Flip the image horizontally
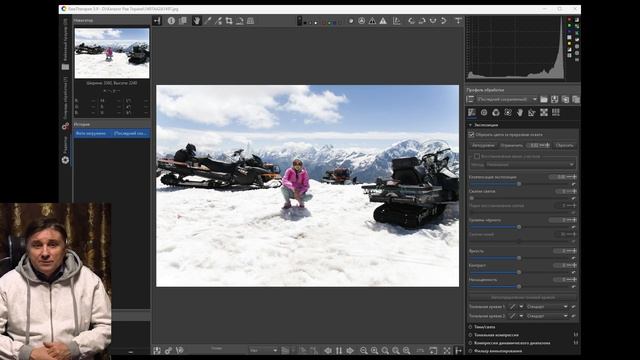Image resolution: width=640 pixels, height=360 pixels. [433, 21]
